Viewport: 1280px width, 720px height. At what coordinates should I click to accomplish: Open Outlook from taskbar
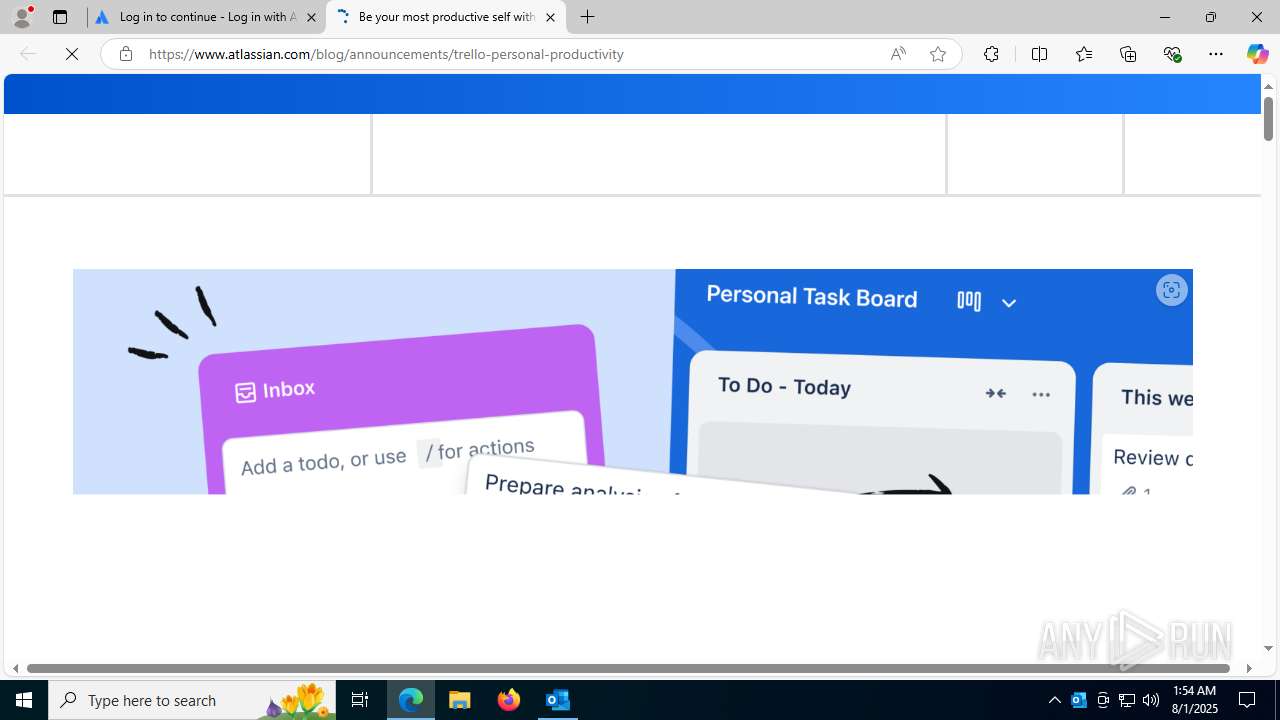[x=558, y=700]
